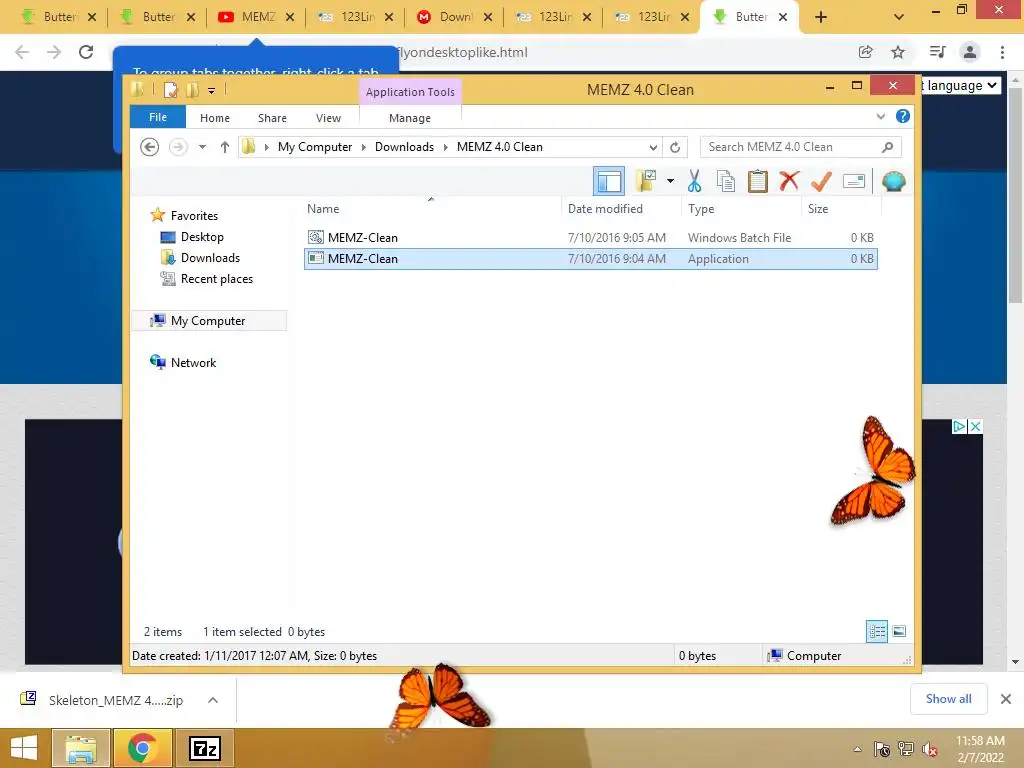
Task: Expand the ribbon with the chevron
Action: pyautogui.click(x=881, y=116)
